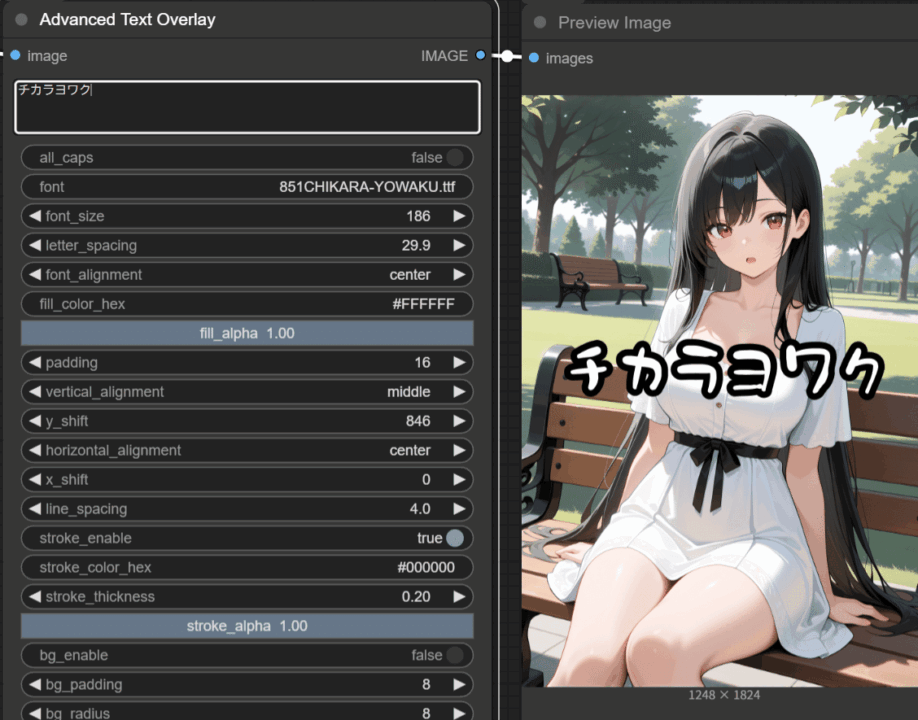Select previous horizontal_alignment option
The height and width of the screenshot is (720, 918).
coord(35,450)
